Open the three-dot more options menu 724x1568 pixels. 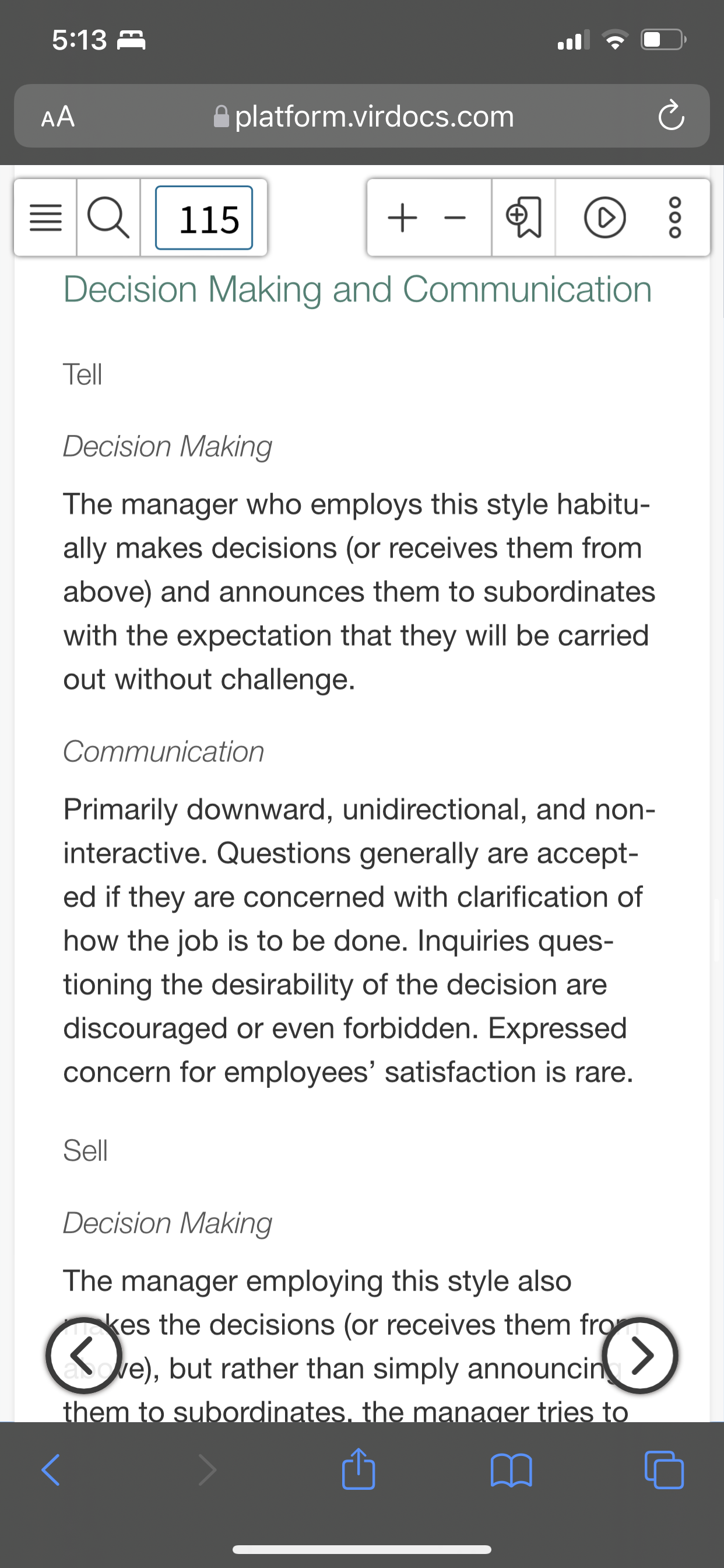tap(674, 218)
